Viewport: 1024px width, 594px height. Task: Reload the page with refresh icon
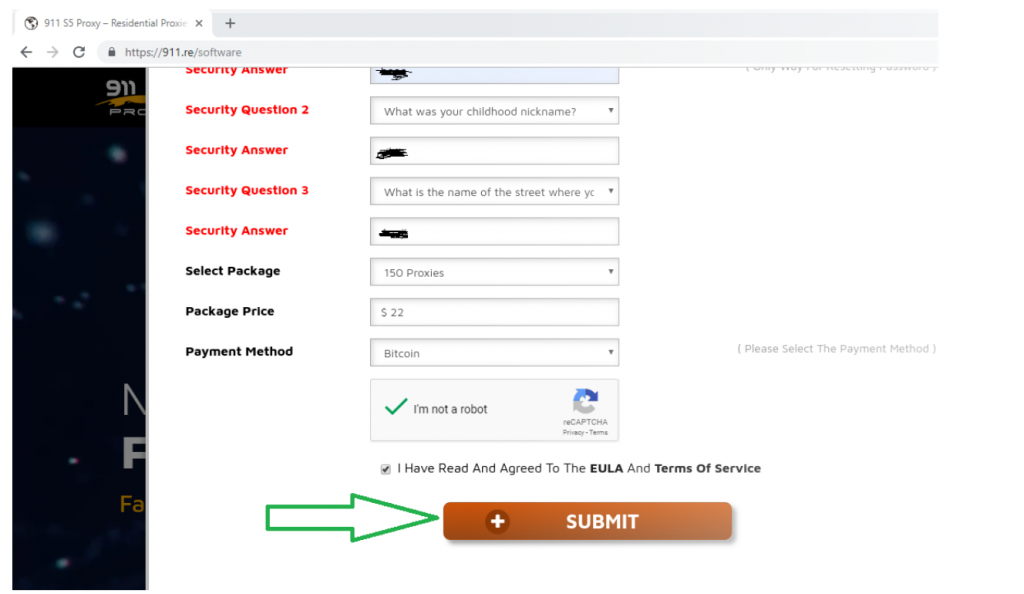[79, 52]
